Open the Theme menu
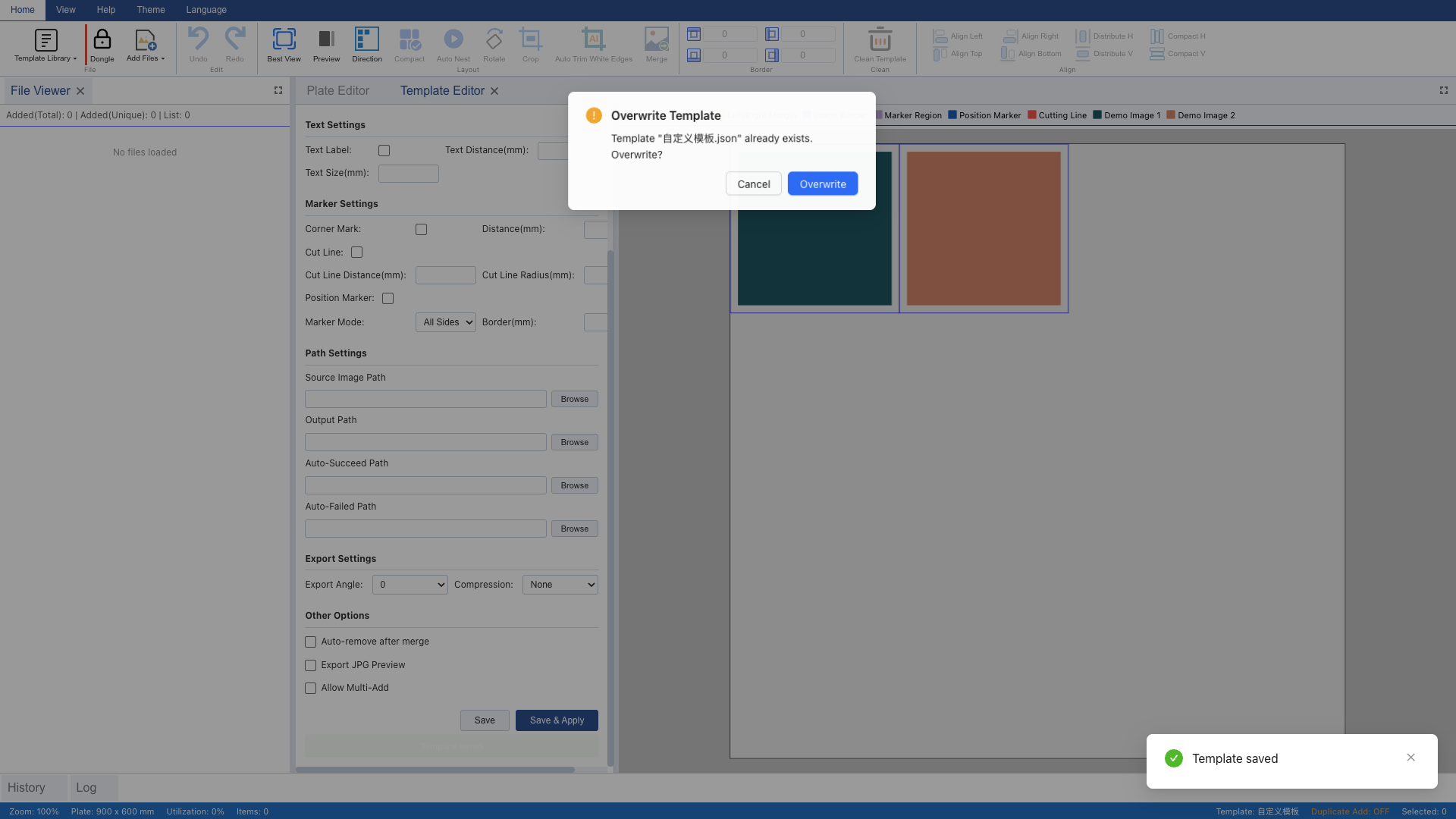The height and width of the screenshot is (819, 1456). point(151,10)
